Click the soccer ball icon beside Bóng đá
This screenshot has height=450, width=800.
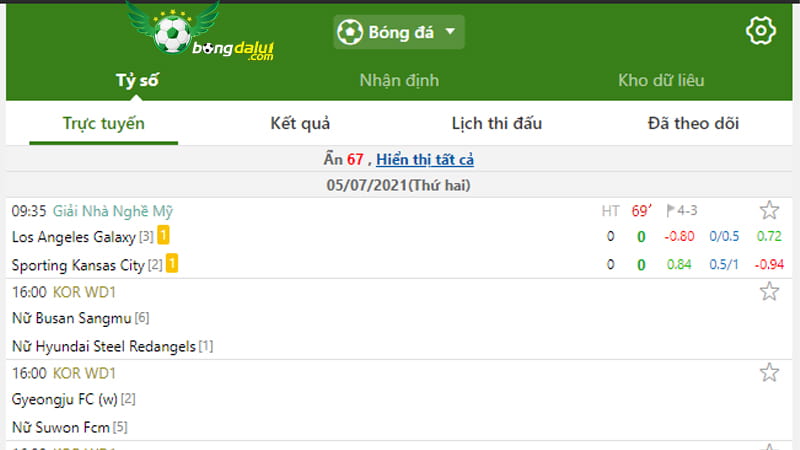pos(349,32)
